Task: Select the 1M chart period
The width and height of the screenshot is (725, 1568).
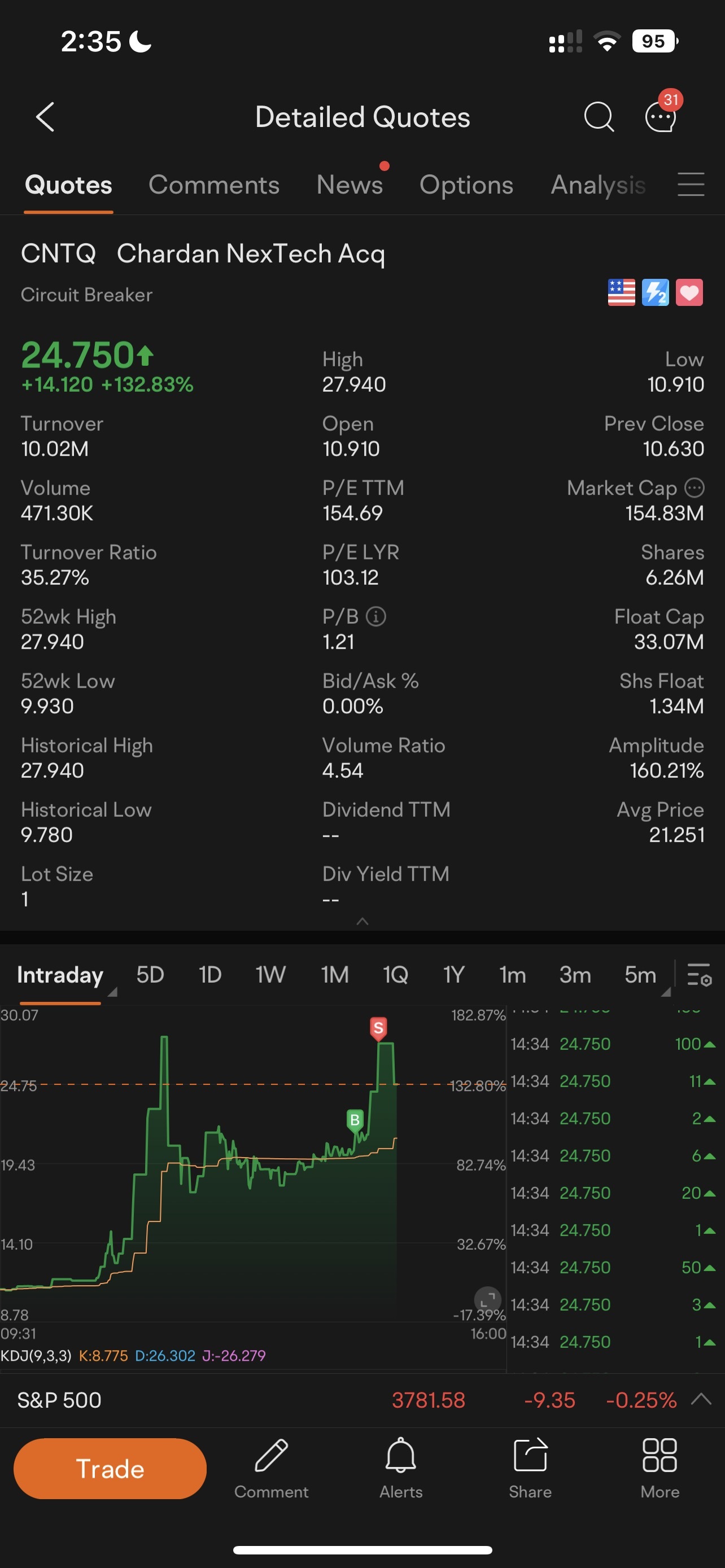Action: (x=335, y=975)
